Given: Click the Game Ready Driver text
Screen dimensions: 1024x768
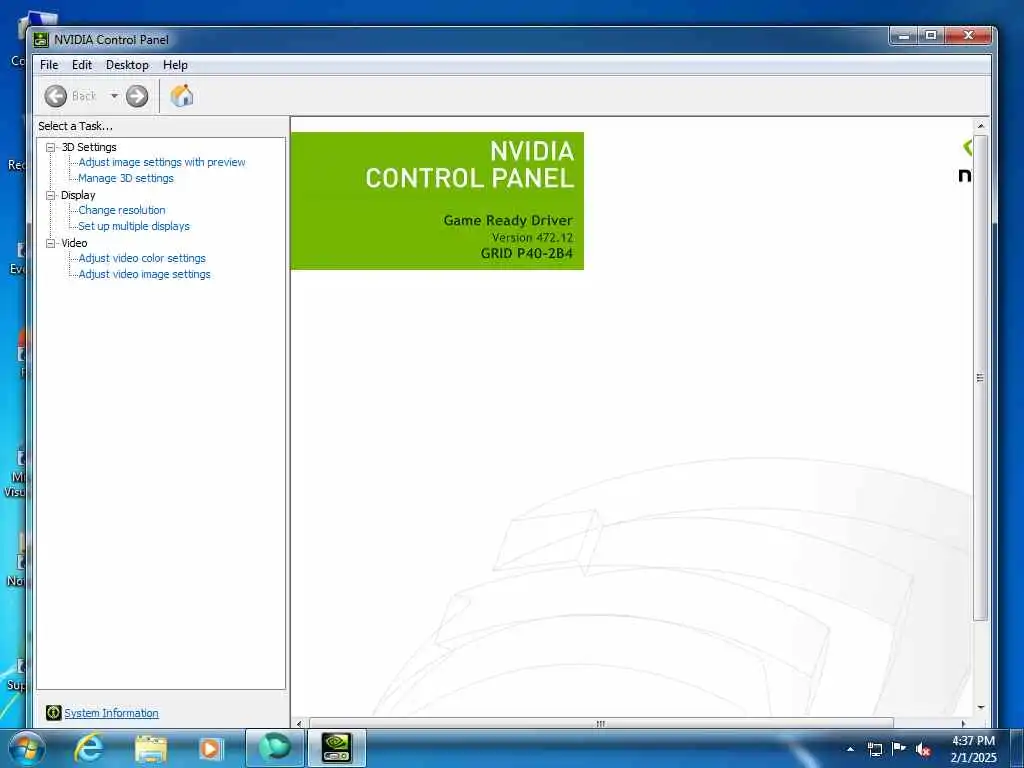Looking at the screenshot, I should click(508, 220).
